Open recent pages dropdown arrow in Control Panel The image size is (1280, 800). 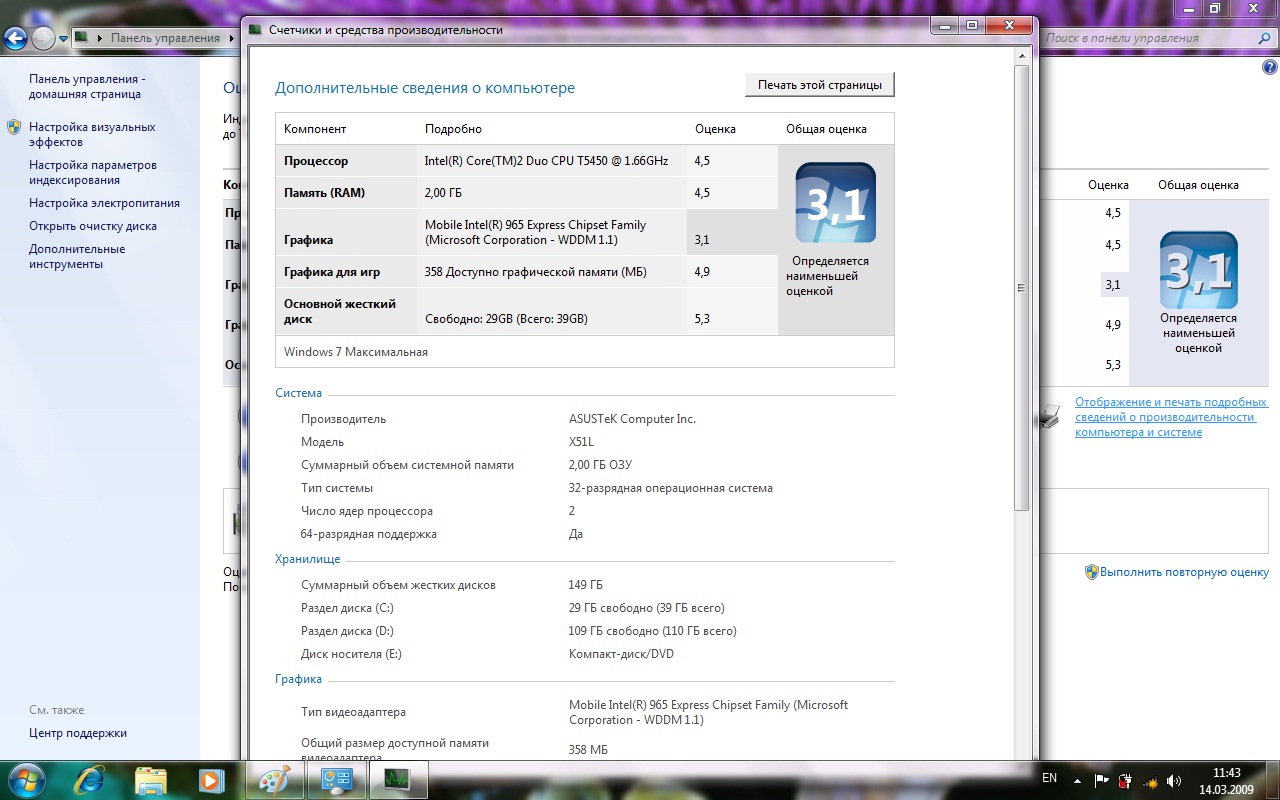point(63,39)
